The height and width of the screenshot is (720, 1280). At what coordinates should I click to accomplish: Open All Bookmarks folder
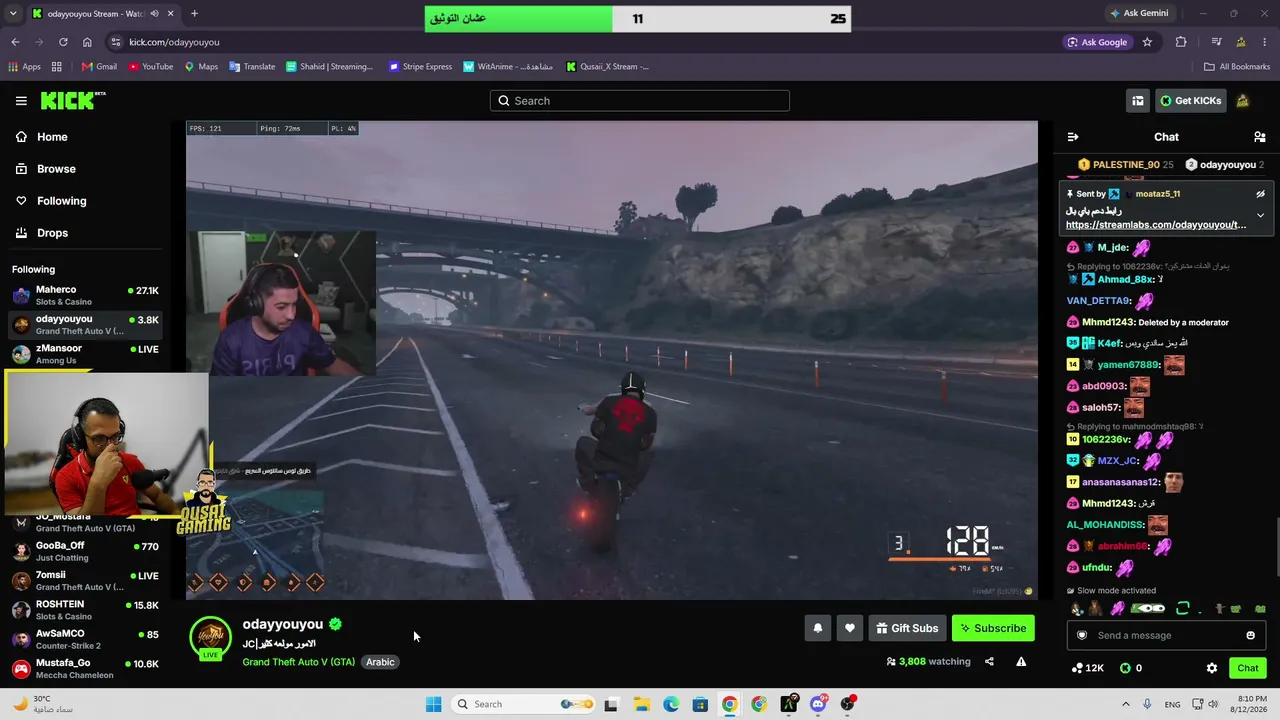1236,67
